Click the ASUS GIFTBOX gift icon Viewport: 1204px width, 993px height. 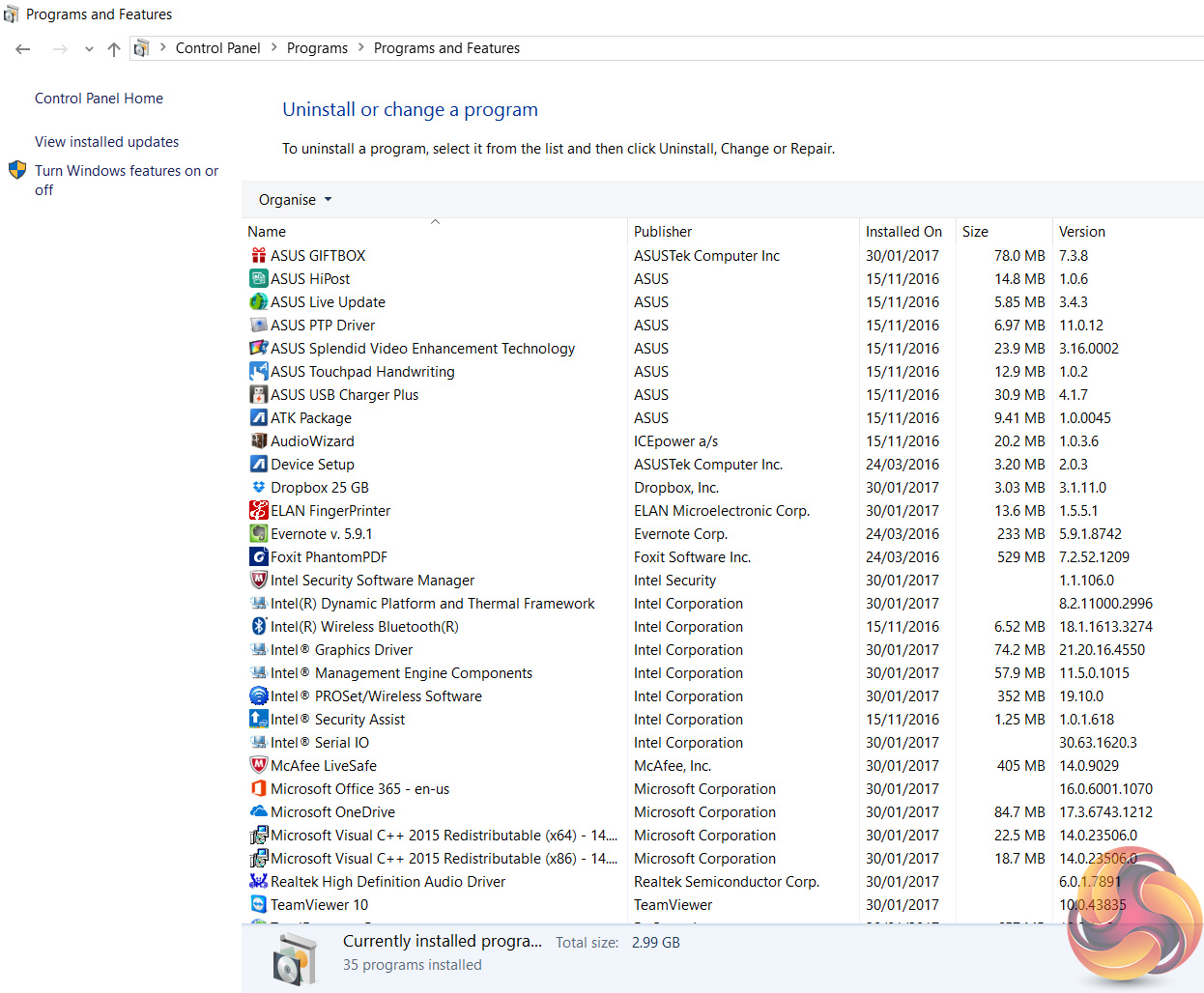pyautogui.click(x=259, y=256)
